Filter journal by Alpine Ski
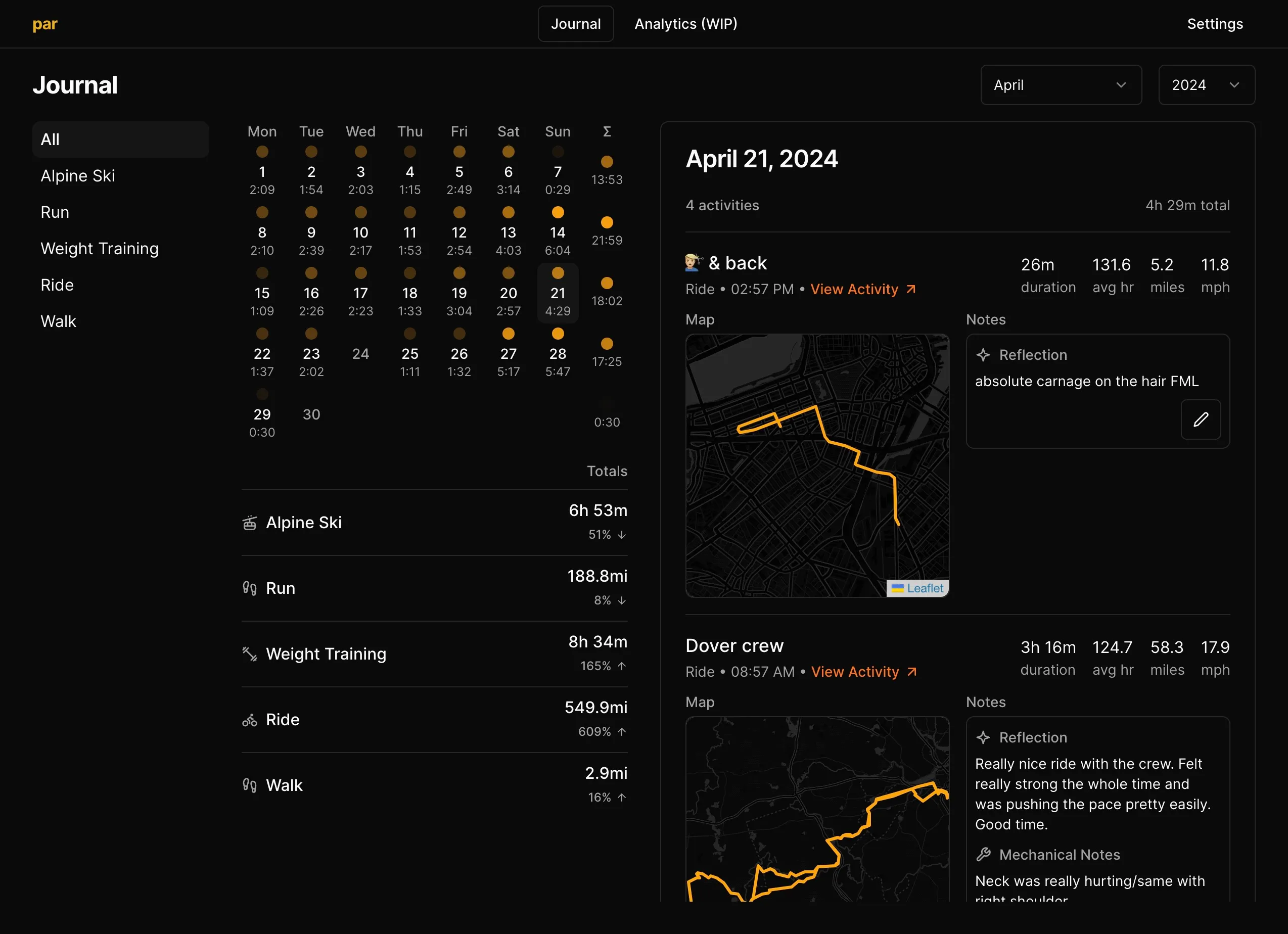Viewport: 1288px width, 934px height. (78, 176)
